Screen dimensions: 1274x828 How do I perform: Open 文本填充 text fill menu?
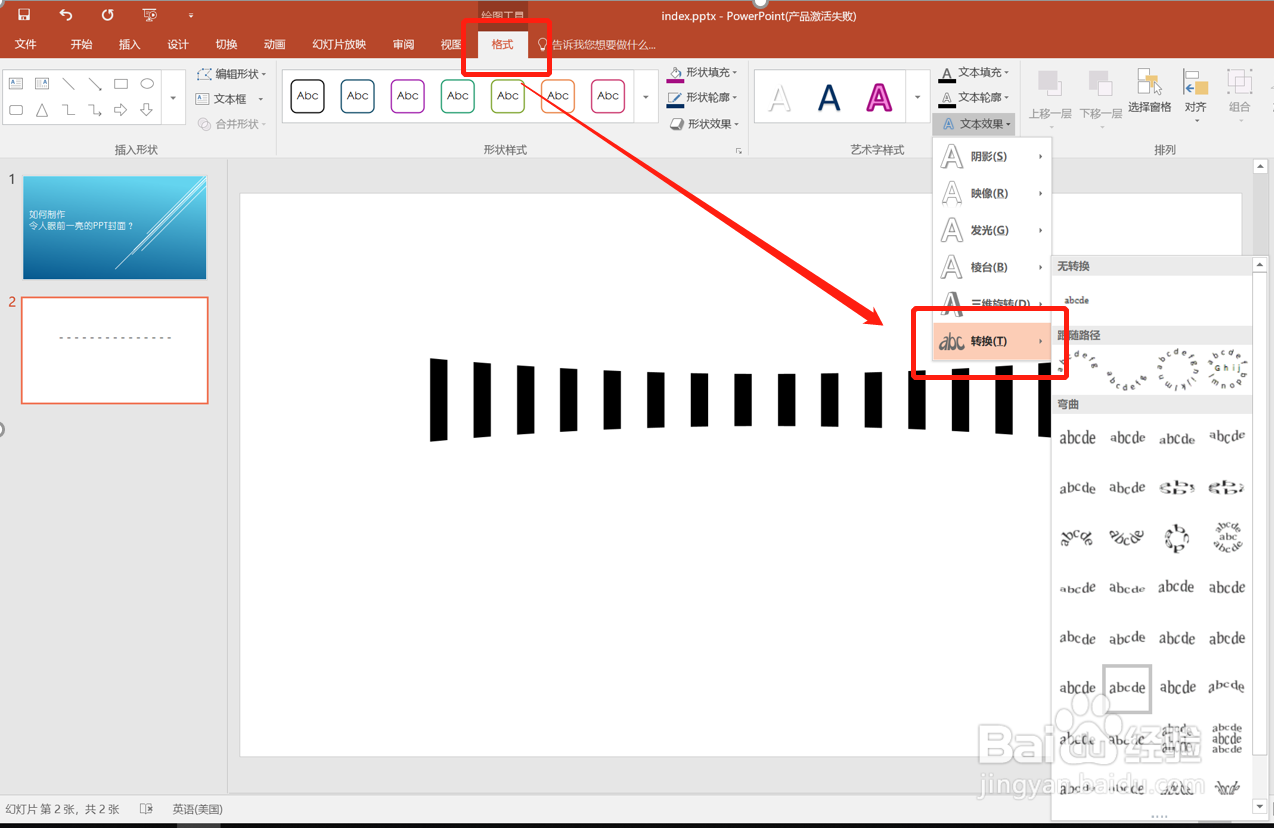(x=974, y=73)
